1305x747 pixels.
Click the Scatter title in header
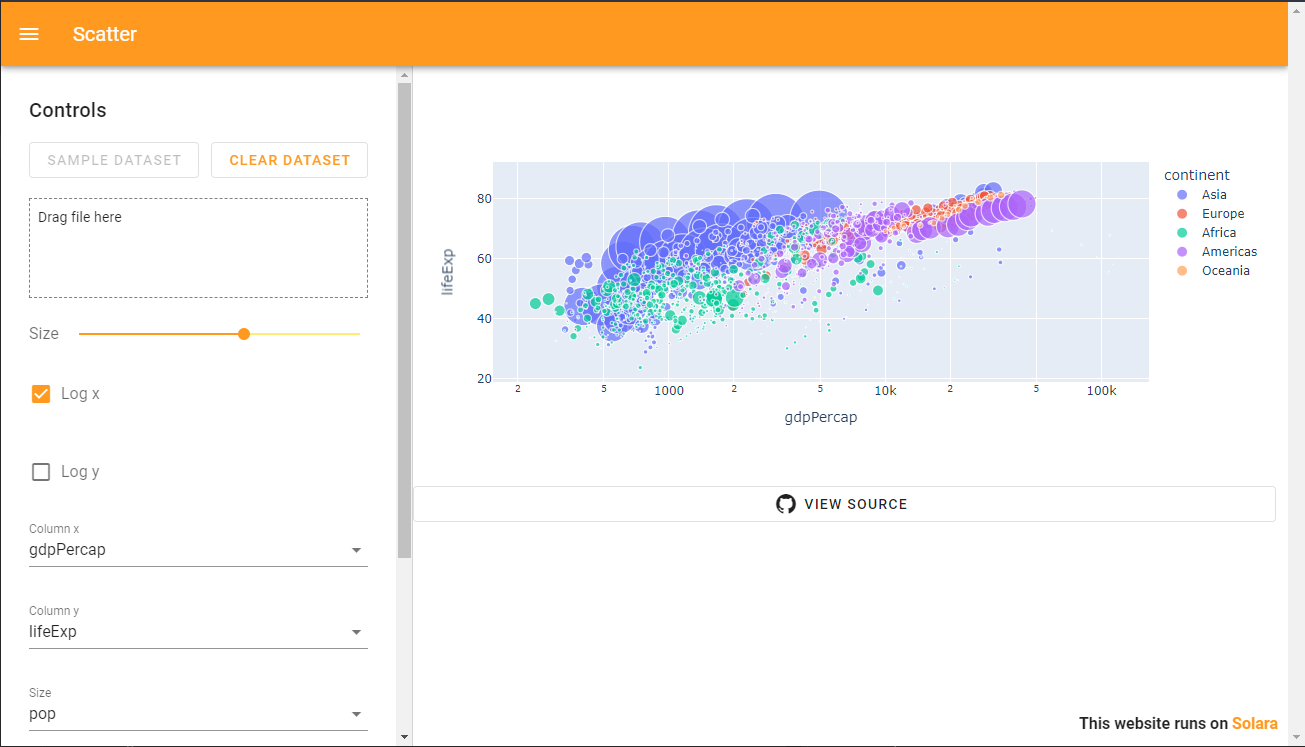[105, 34]
